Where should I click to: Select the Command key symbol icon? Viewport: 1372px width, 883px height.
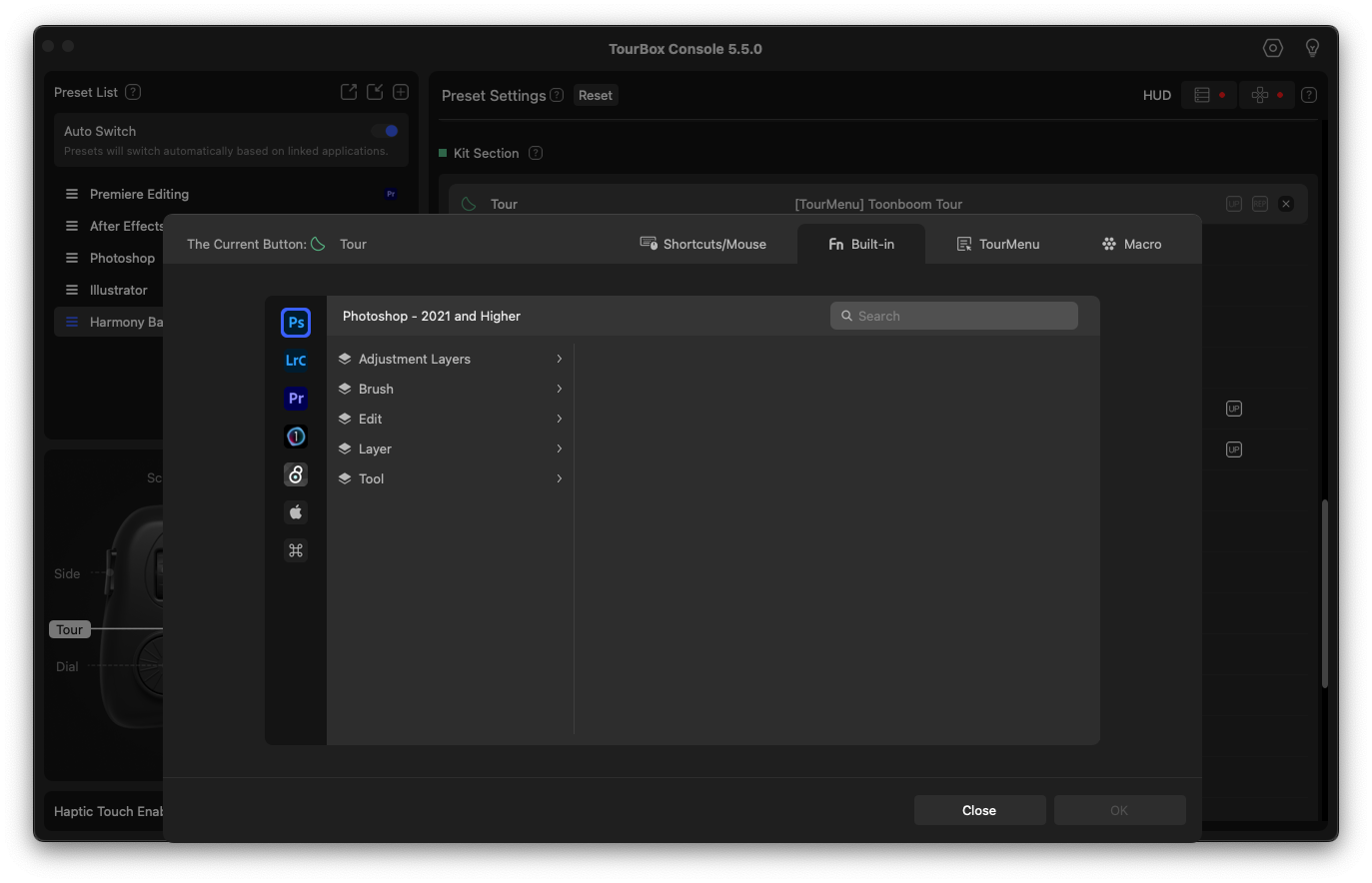(x=296, y=550)
